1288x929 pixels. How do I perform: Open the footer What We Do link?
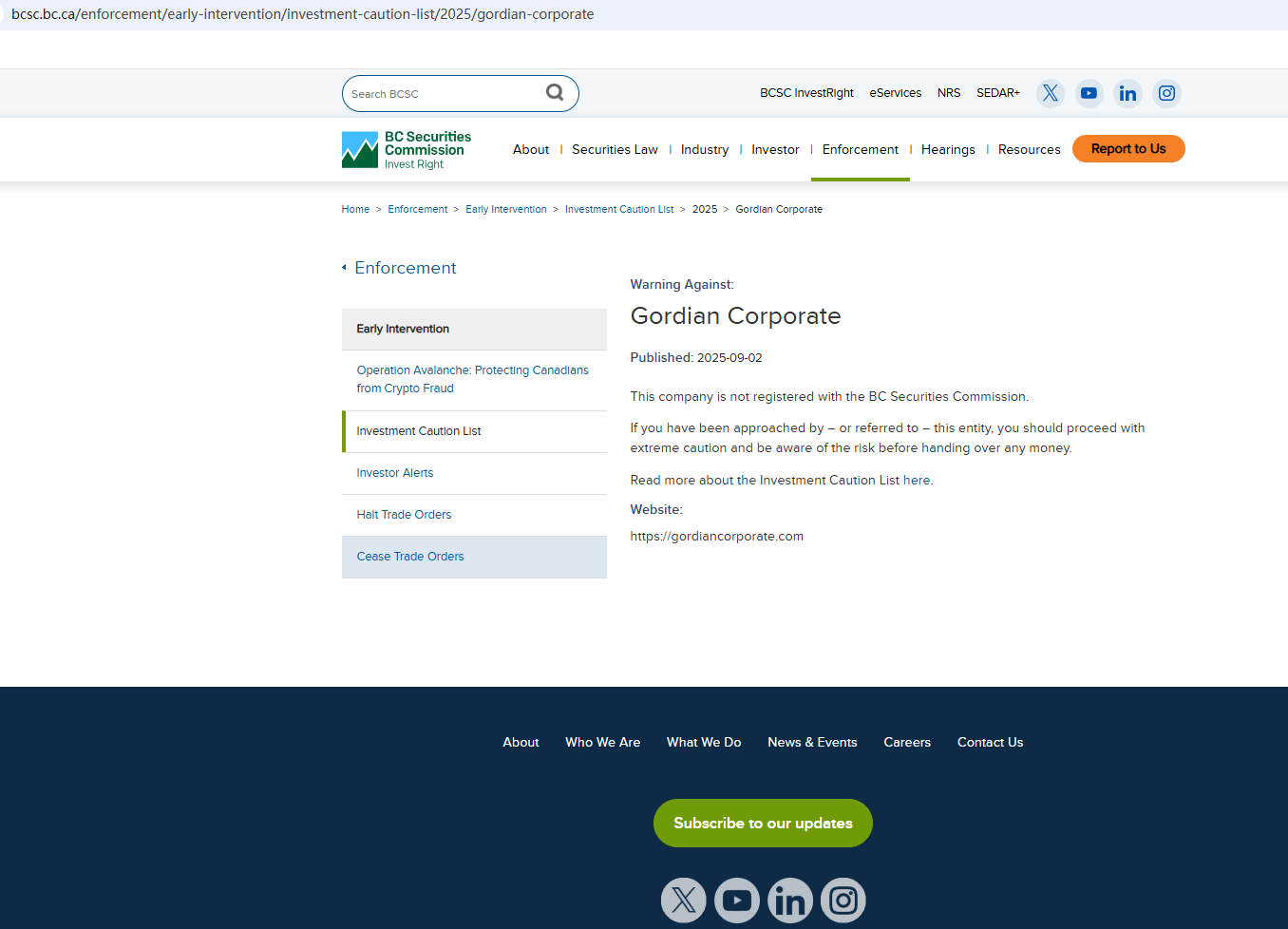[x=704, y=743]
